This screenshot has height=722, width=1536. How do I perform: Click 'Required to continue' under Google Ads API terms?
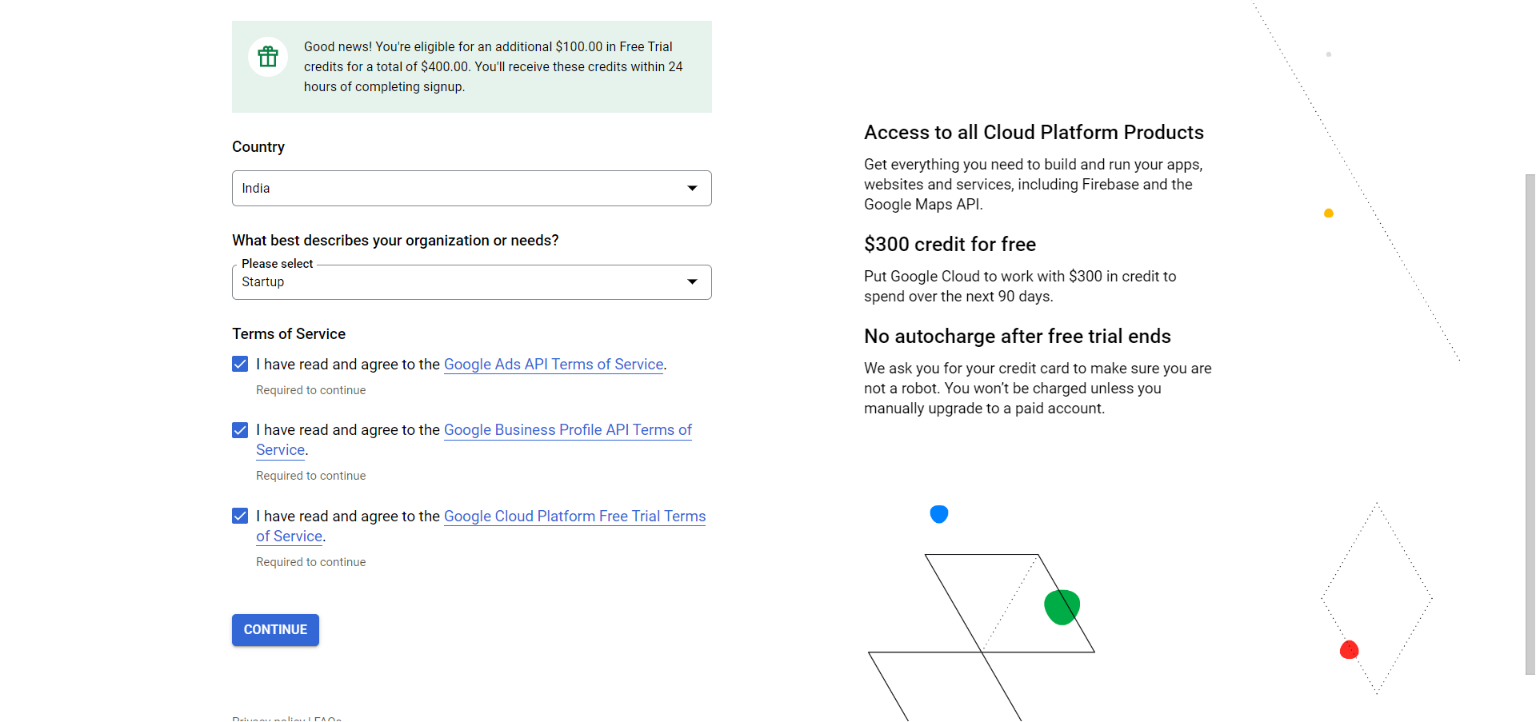click(311, 390)
